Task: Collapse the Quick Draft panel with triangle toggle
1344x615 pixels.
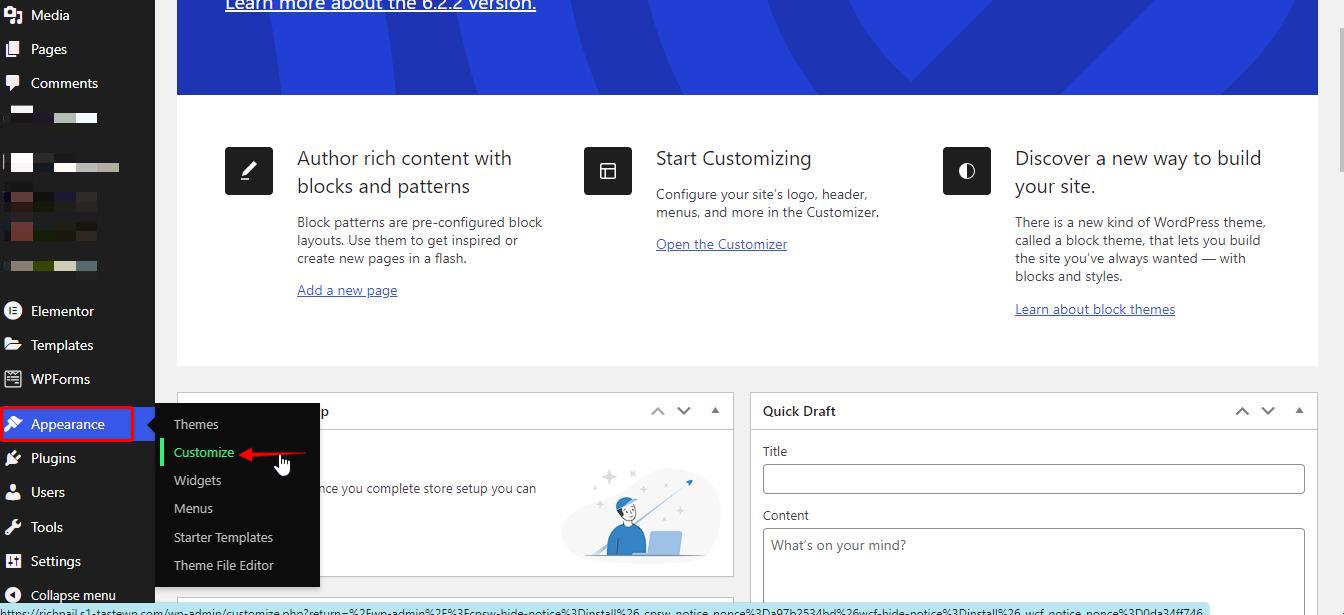Action: tap(1299, 411)
